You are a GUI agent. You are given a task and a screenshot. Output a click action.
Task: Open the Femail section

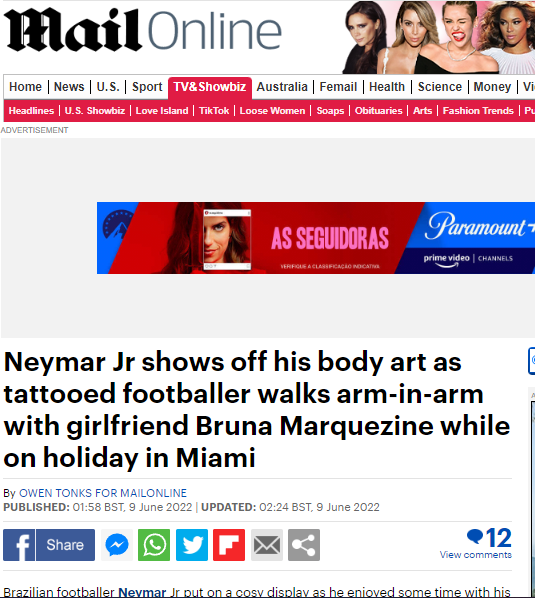[338, 87]
